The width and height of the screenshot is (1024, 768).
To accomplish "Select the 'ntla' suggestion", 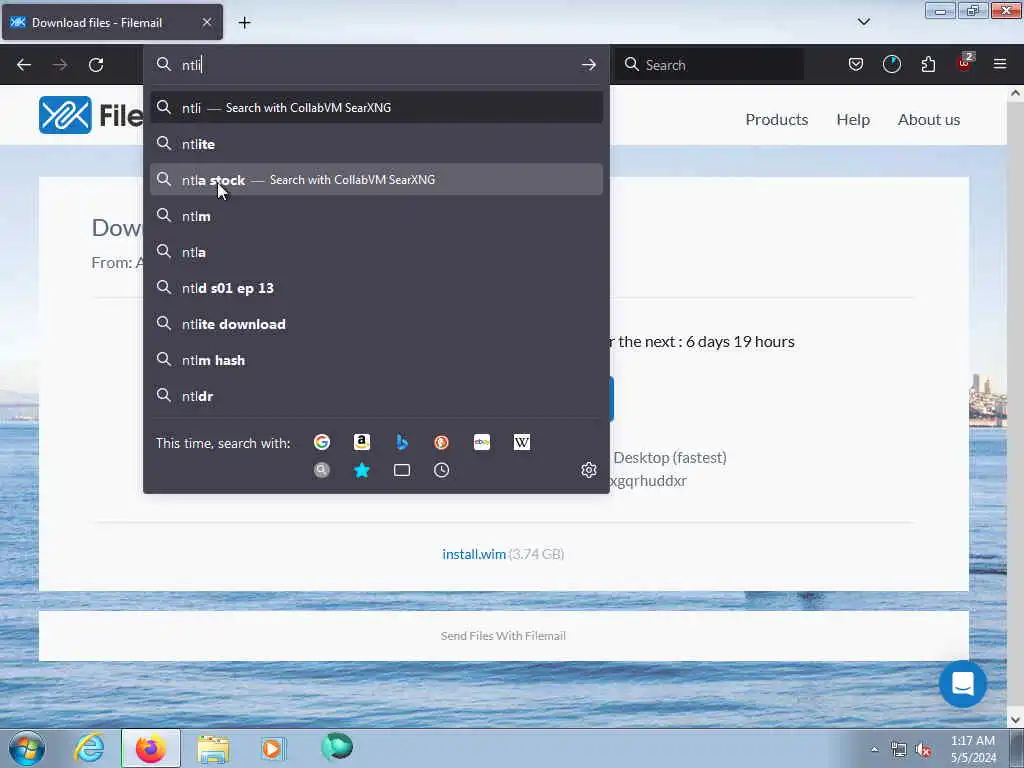I will pos(376,252).
